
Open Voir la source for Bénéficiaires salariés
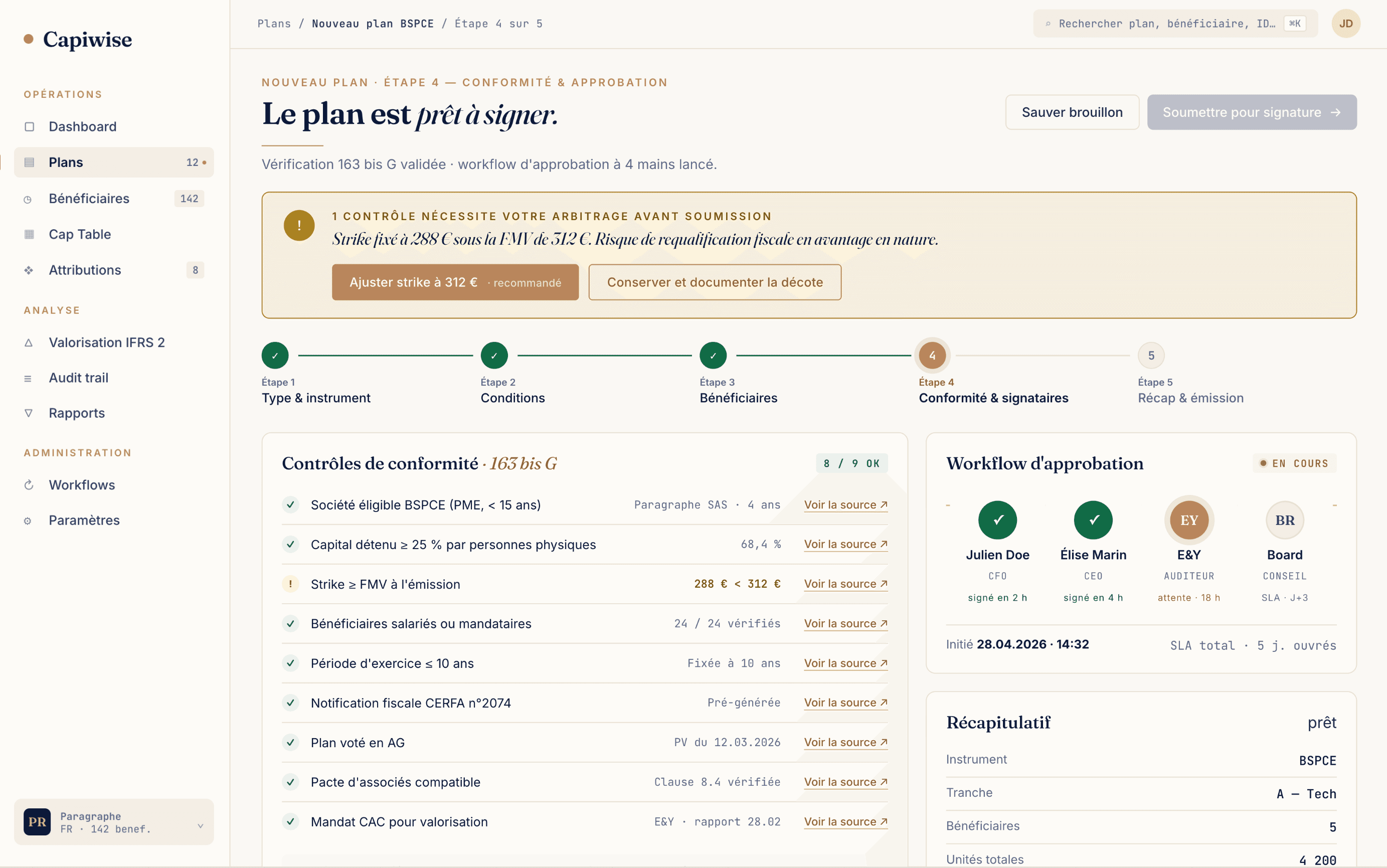point(845,623)
